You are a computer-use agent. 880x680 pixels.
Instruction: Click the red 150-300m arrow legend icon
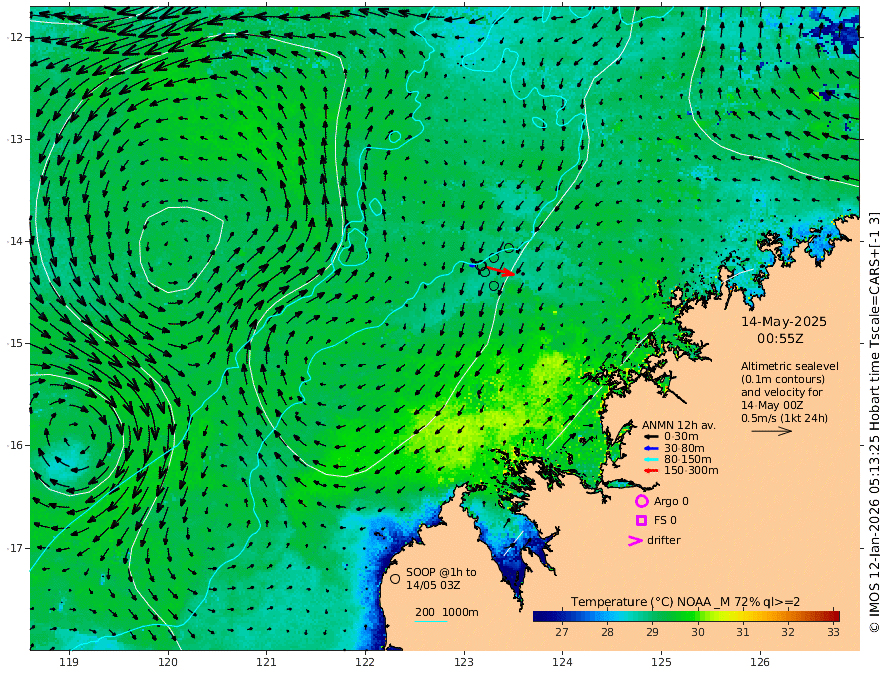(651, 470)
